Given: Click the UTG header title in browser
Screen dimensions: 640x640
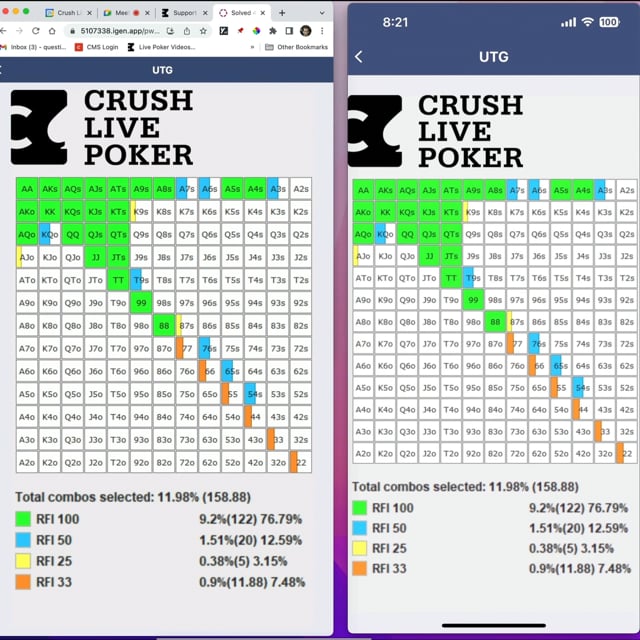Looking at the screenshot, I should [x=162, y=70].
